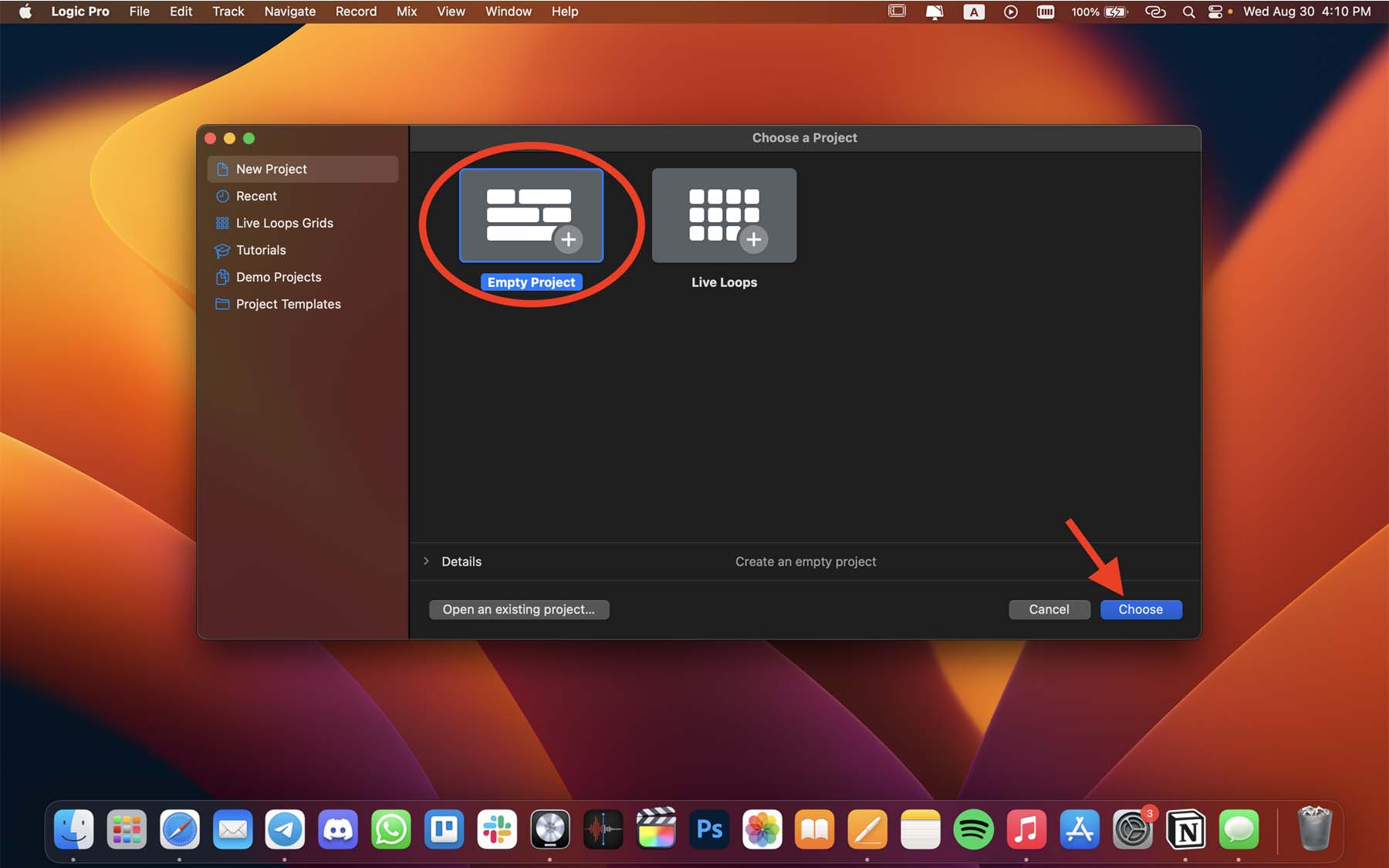The height and width of the screenshot is (868, 1389).
Task: Click Open an existing project button
Action: point(519,610)
